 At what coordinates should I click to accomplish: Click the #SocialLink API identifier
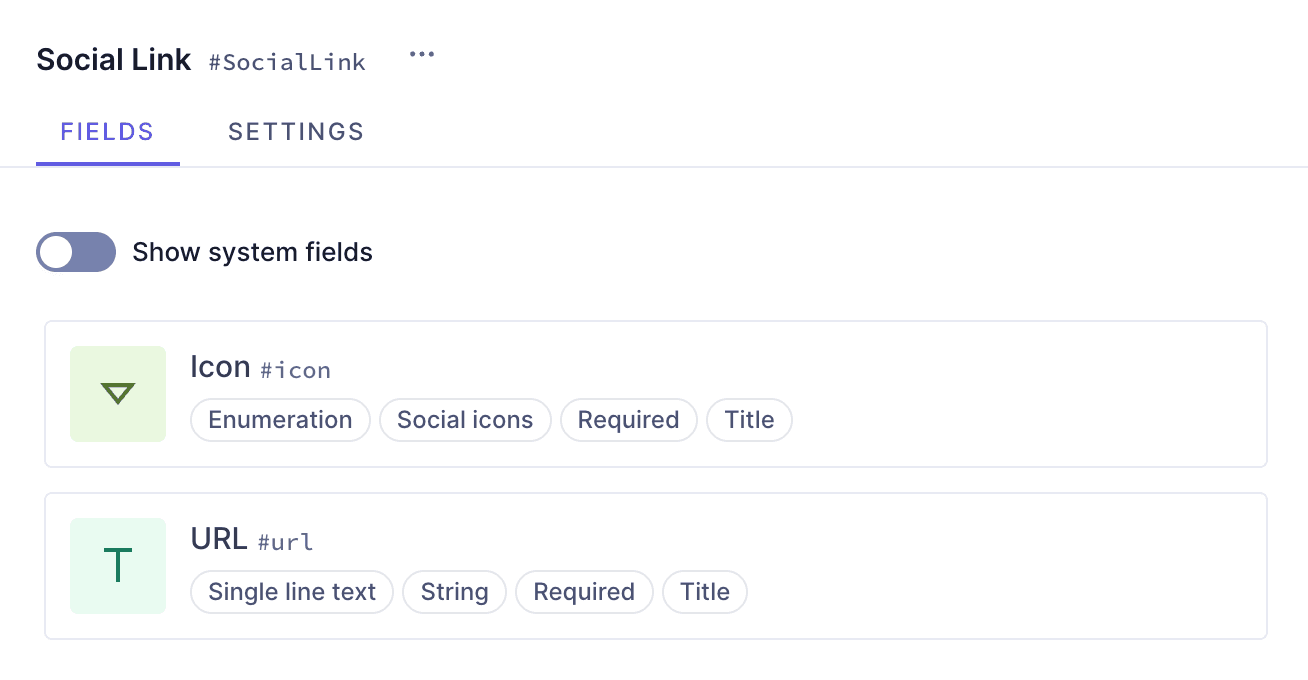(287, 62)
